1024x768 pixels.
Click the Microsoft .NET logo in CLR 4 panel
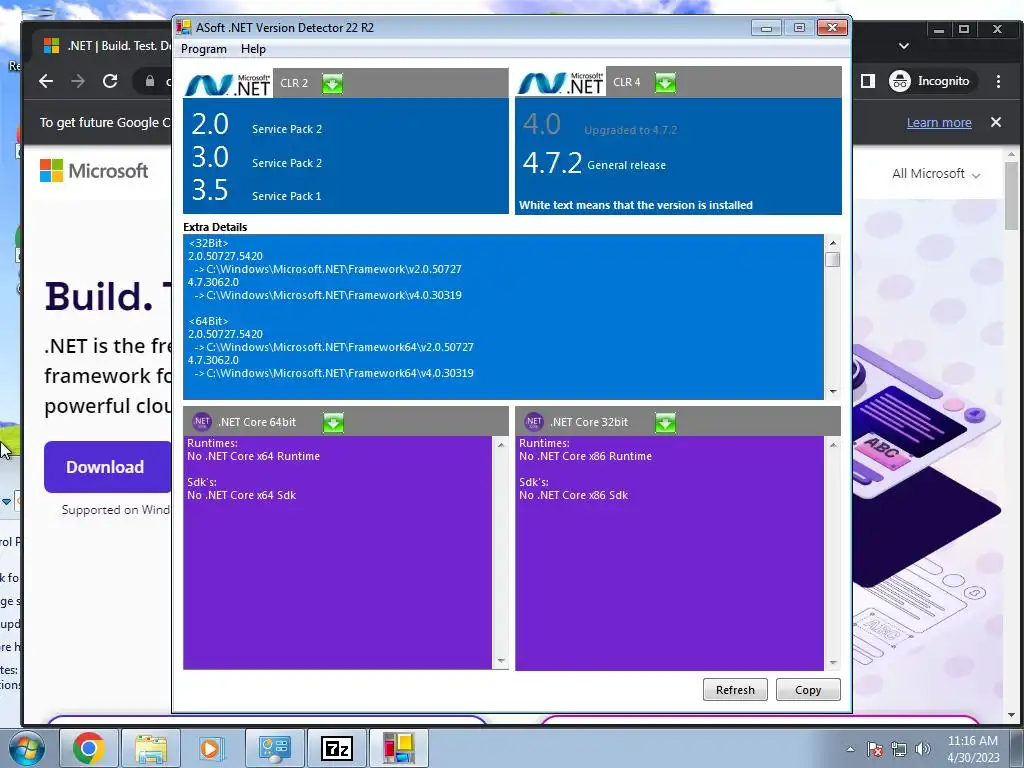561,83
